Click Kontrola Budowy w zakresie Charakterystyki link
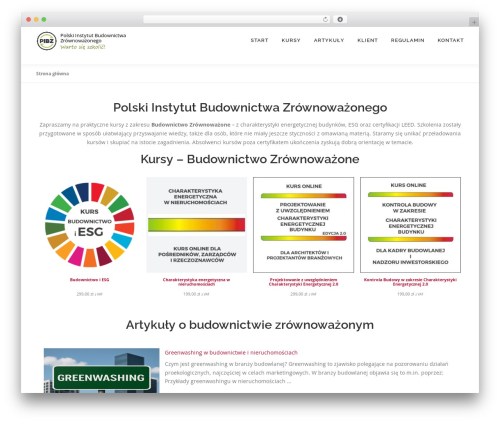This screenshot has height=423, width=500. tap(410, 282)
